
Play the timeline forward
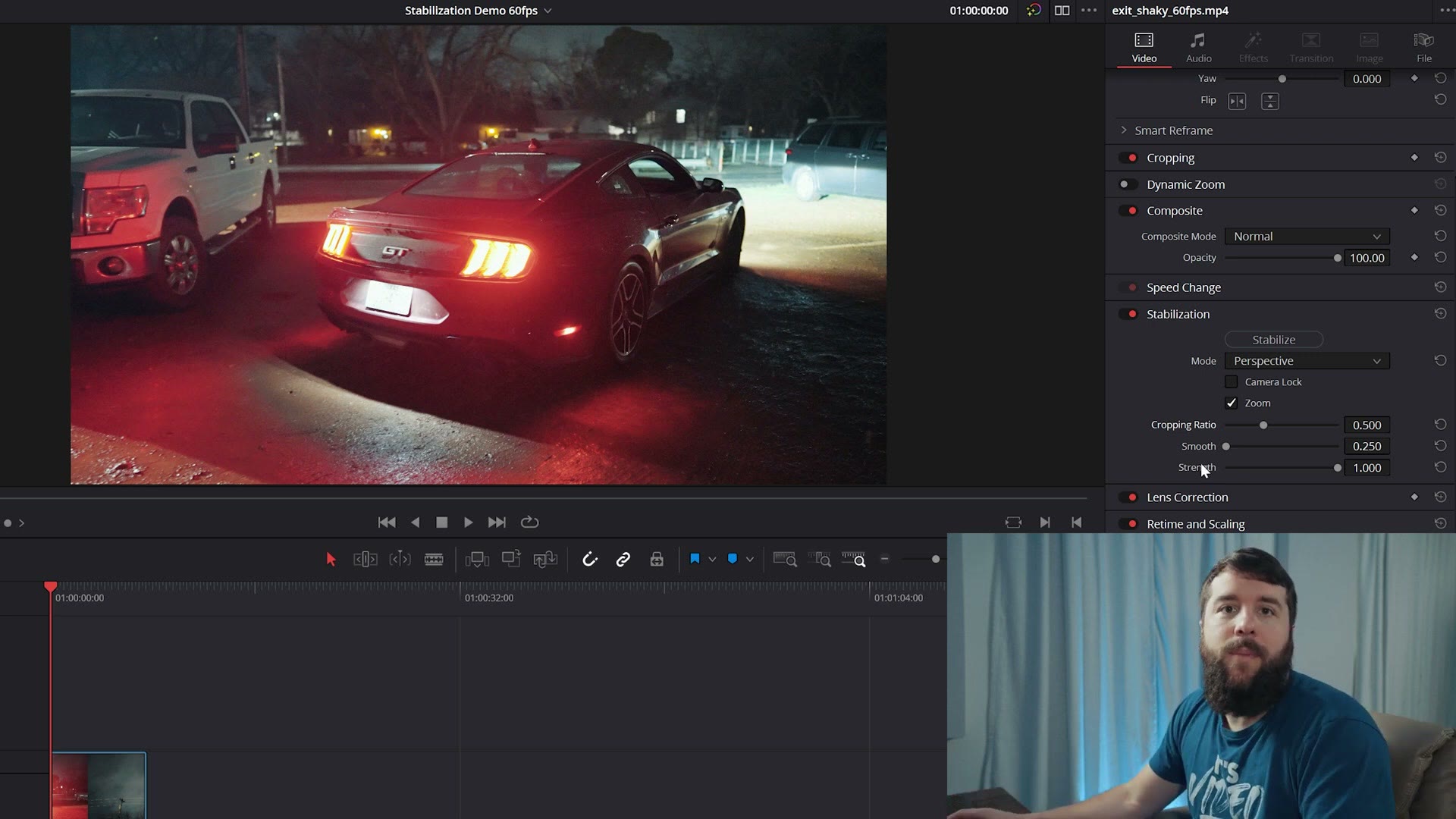click(x=469, y=522)
